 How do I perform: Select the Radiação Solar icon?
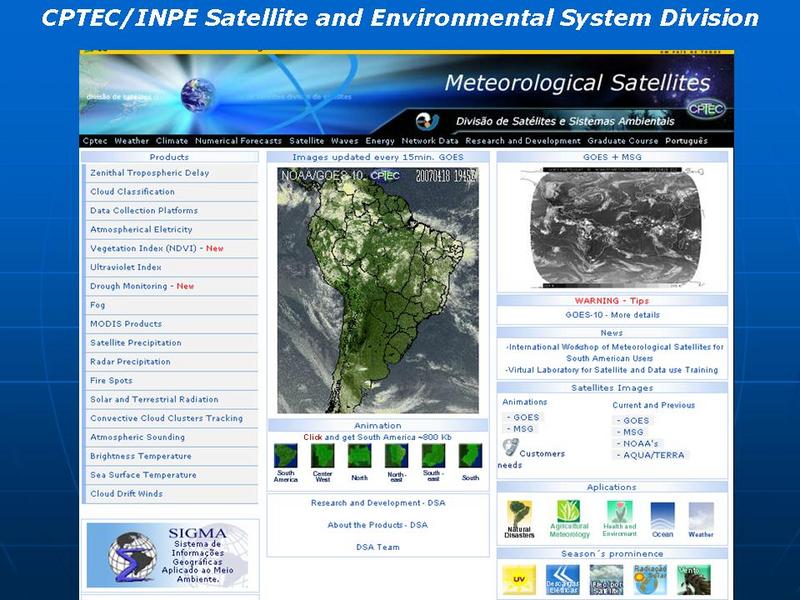(x=649, y=580)
